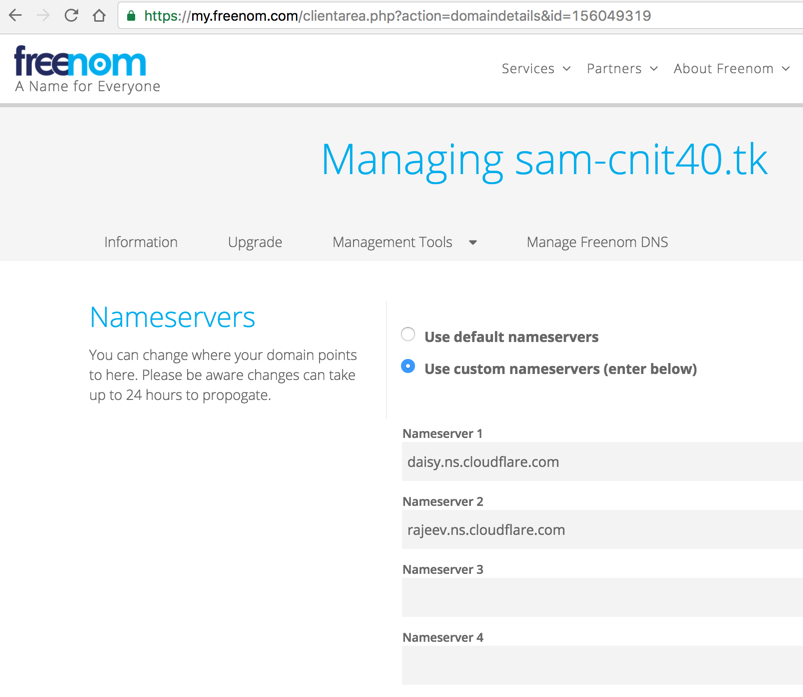Expand the Management Tools dropdown
This screenshot has width=803, height=697.
[x=405, y=242]
